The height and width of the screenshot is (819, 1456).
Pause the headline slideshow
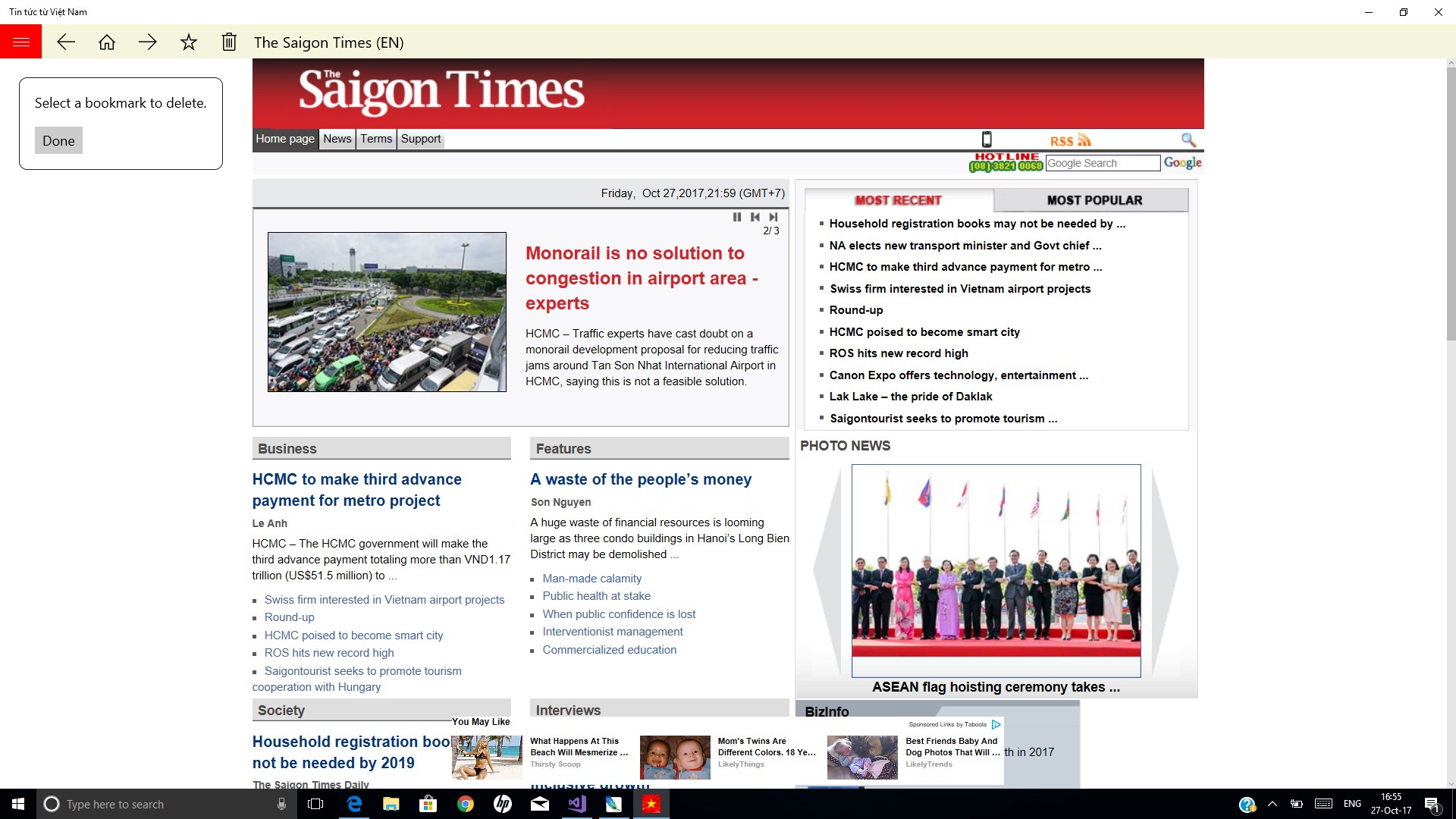[737, 217]
